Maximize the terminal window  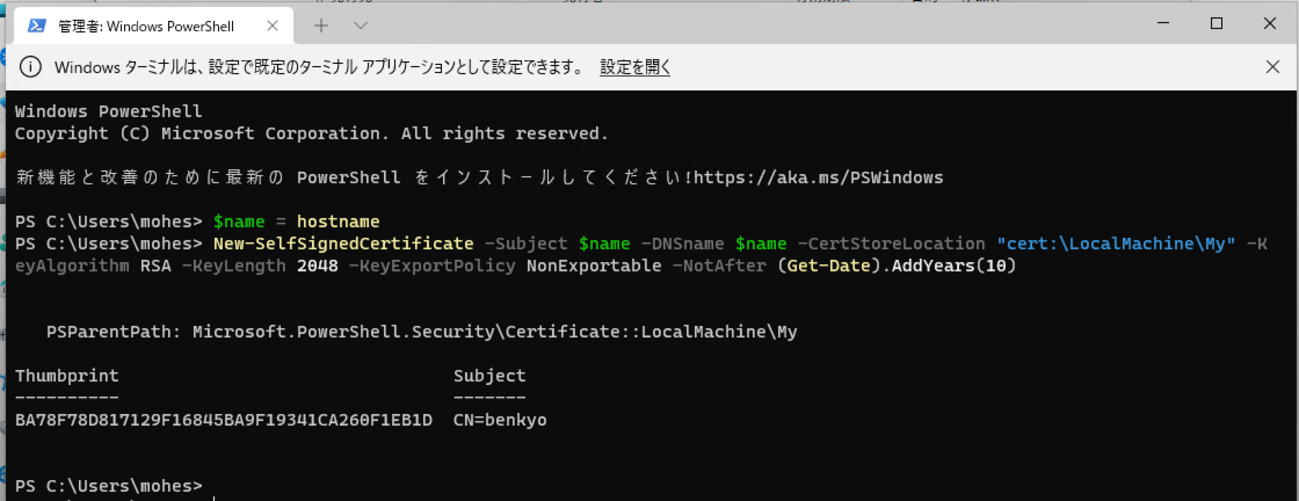pyautogui.click(x=1217, y=23)
